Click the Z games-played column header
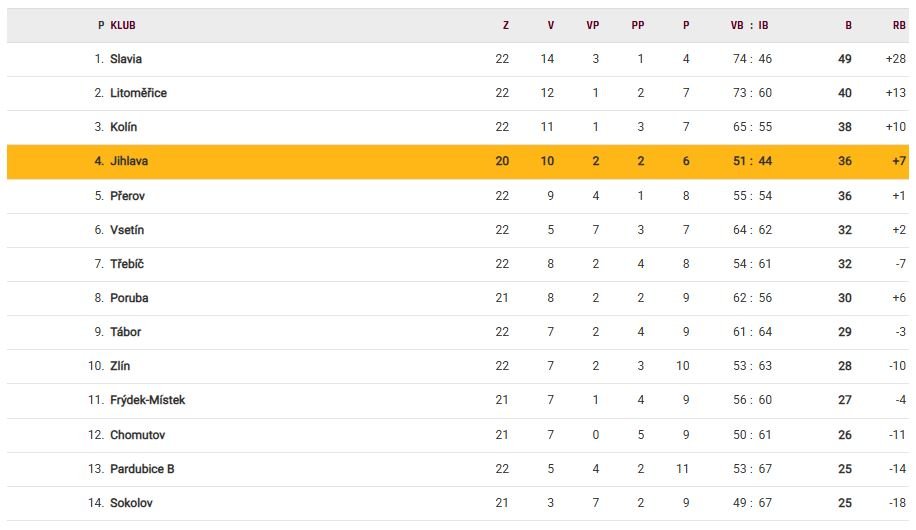Image resolution: width=916 pixels, height=530 pixels. click(x=505, y=26)
